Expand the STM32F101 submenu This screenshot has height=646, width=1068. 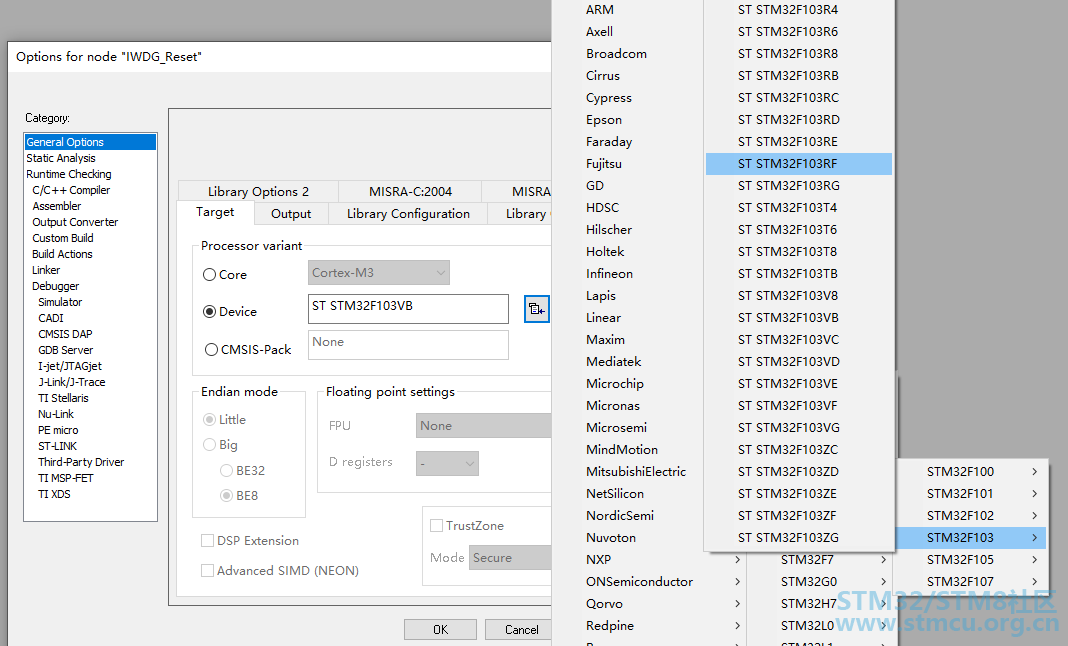[973, 493]
